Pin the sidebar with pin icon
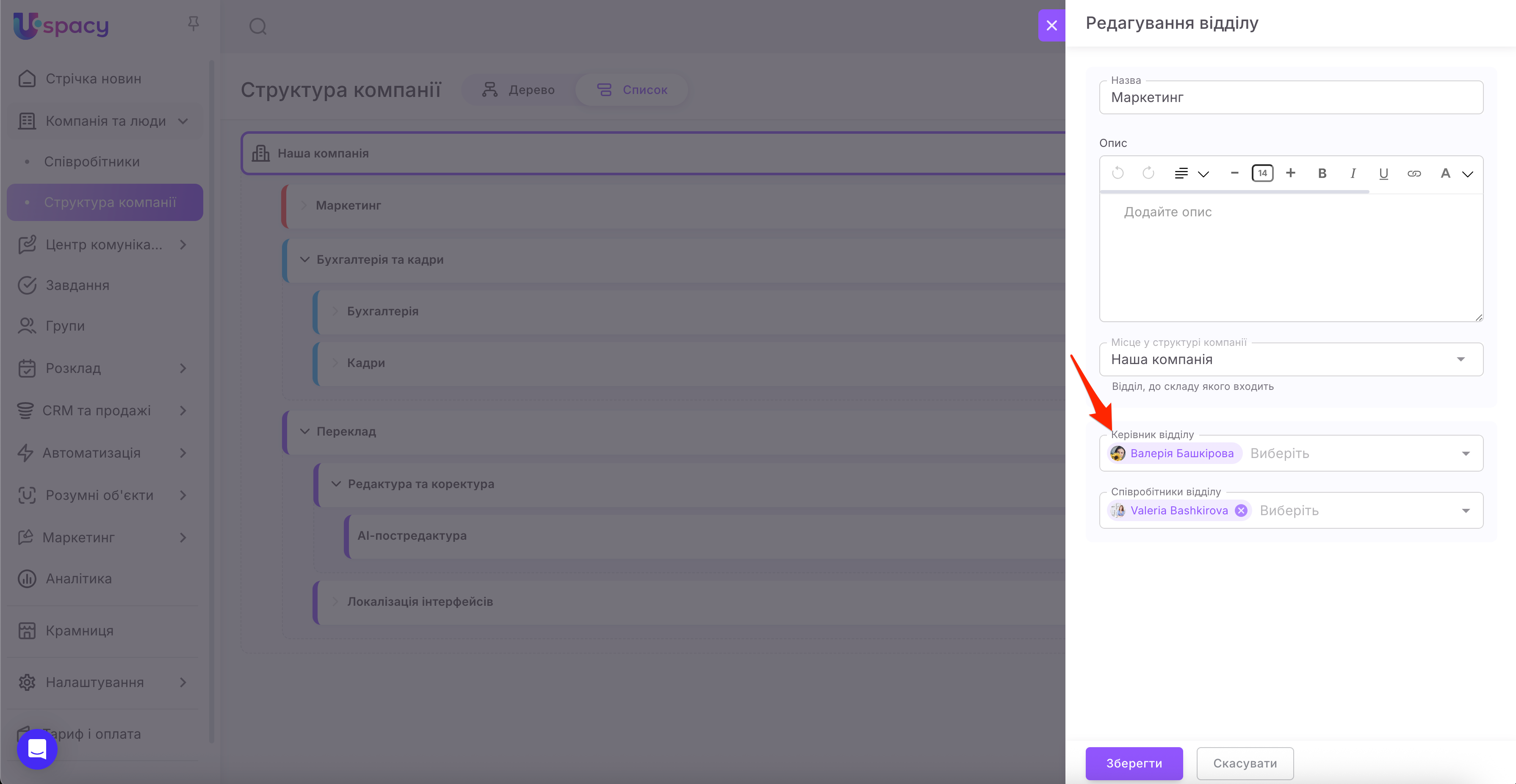The image size is (1516, 784). 193,24
